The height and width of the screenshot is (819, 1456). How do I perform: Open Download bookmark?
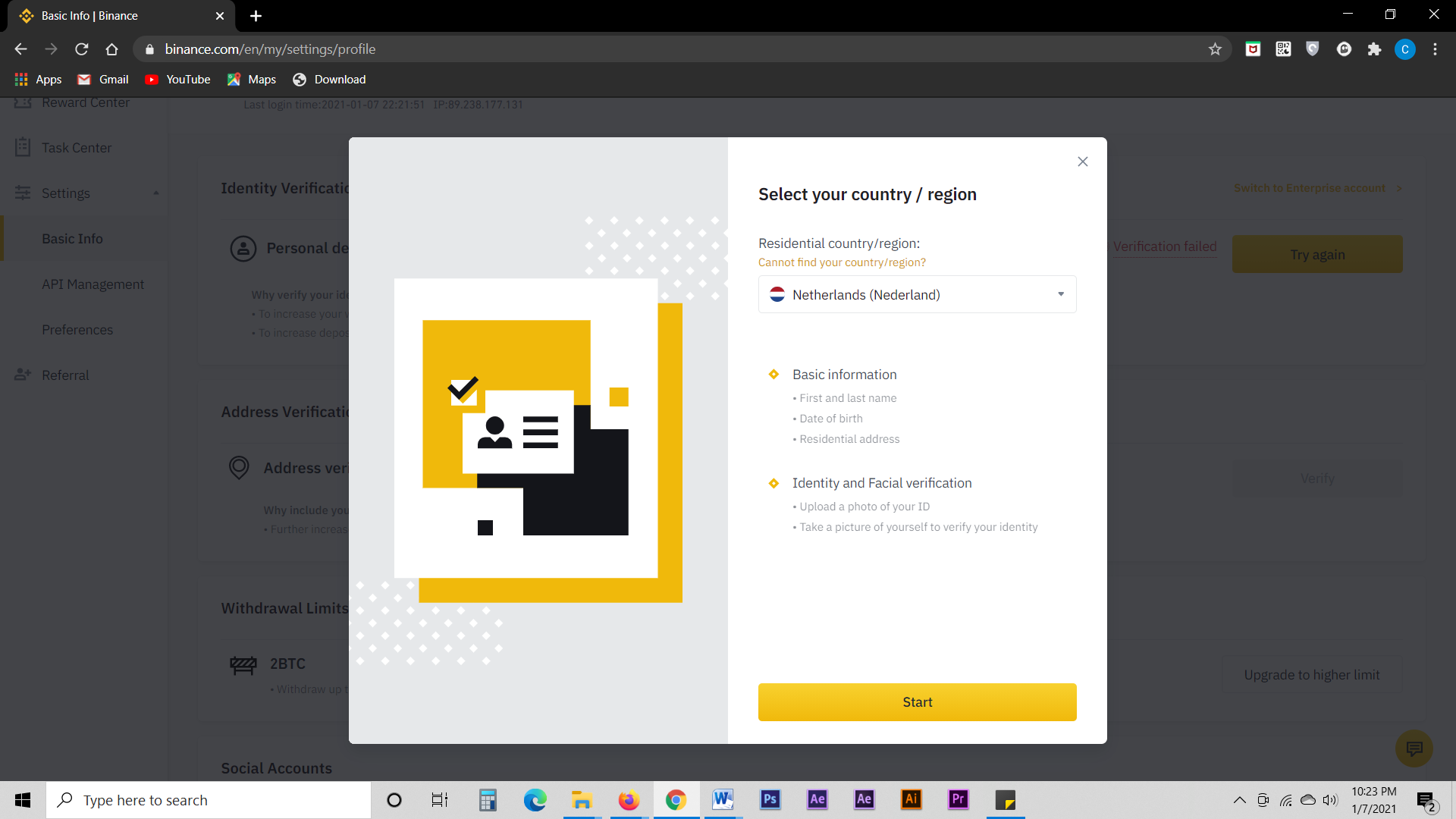329,80
